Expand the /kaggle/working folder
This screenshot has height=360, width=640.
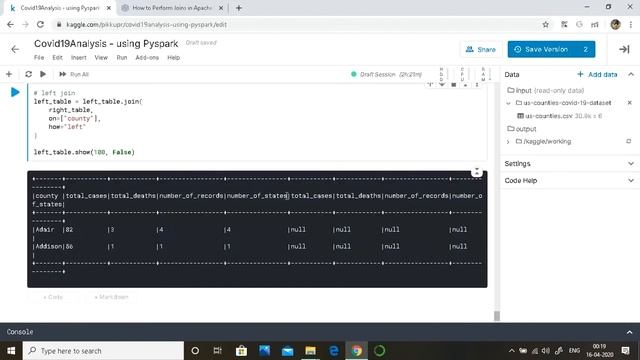point(508,142)
